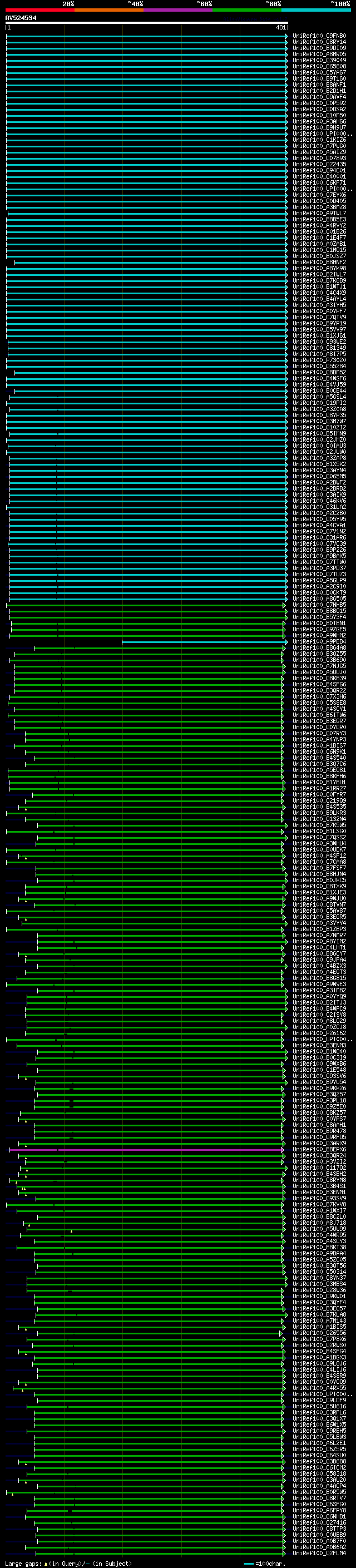Click label UniRef100_B8G4A8

click(x=319, y=647)
